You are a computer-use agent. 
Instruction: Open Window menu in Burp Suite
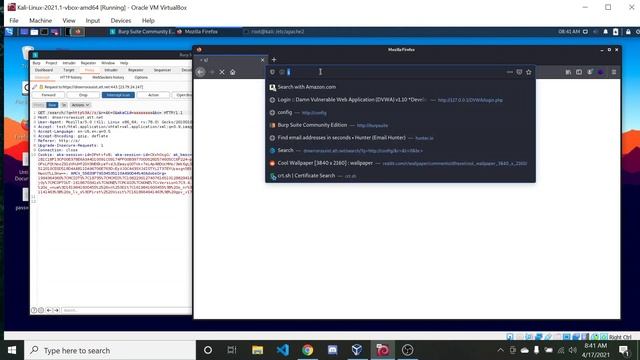point(108,63)
